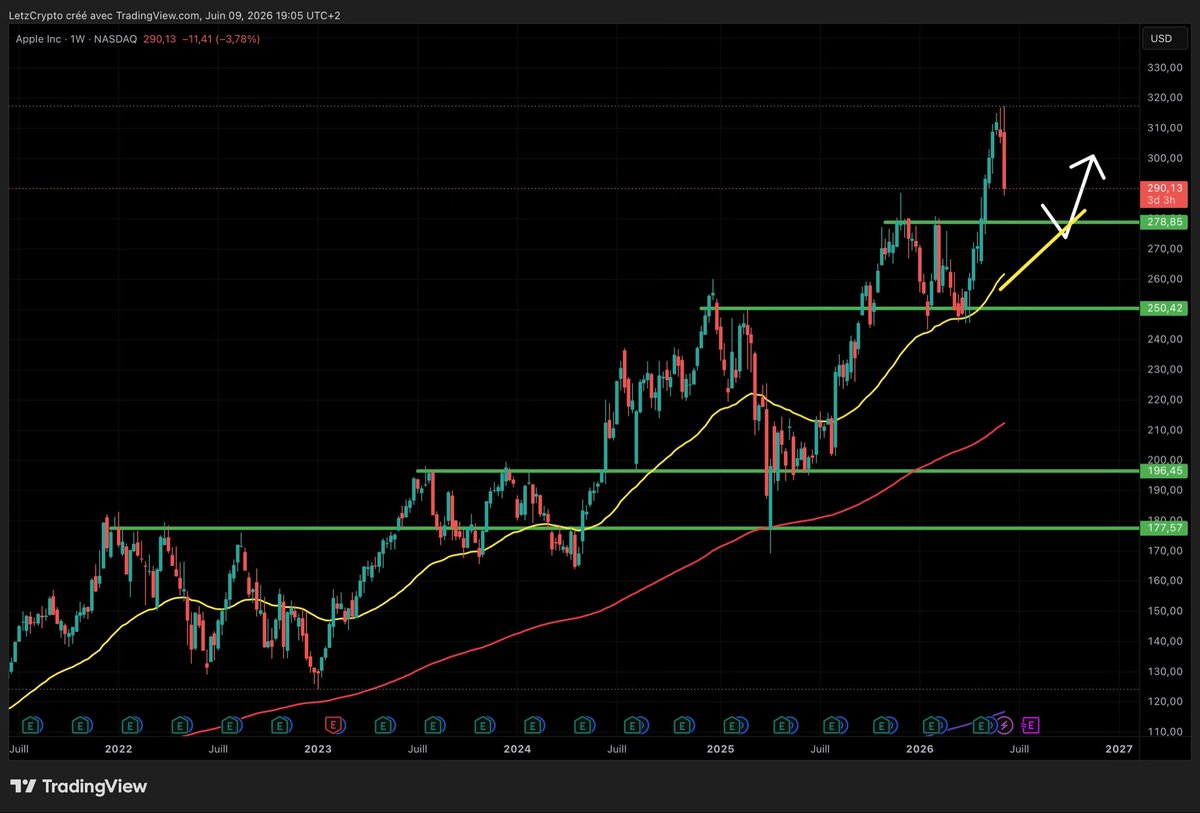Click the red 290,13 current price label

point(1164,188)
